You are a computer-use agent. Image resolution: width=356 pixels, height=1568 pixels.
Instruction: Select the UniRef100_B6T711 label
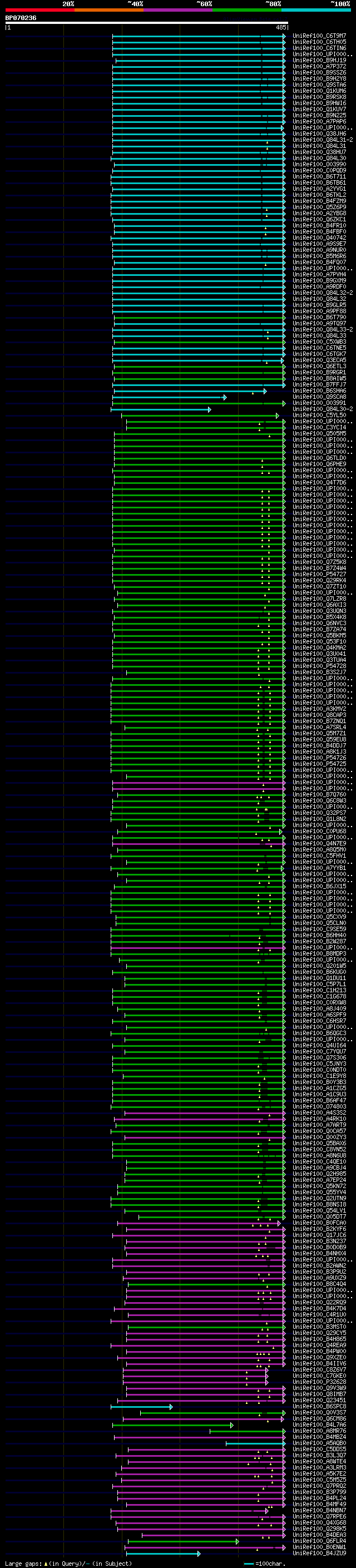tap(319, 176)
